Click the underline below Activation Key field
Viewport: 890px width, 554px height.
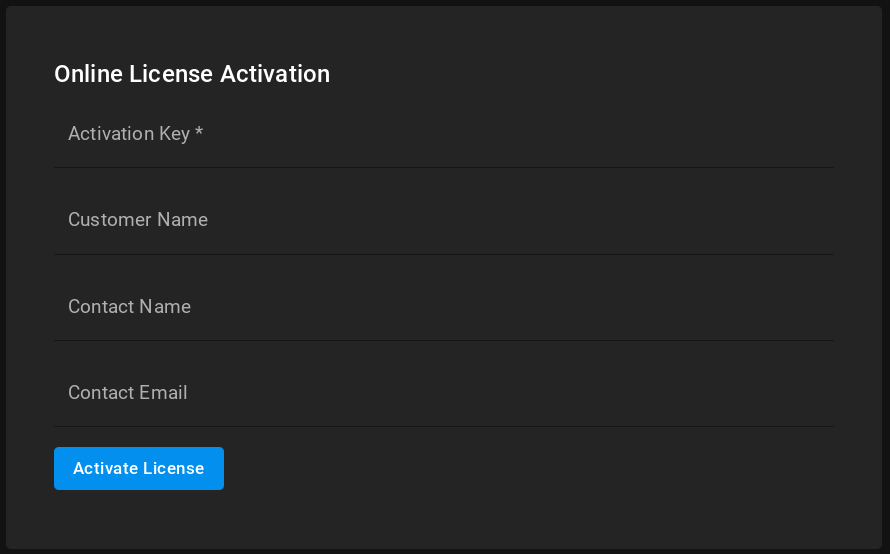(444, 167)
